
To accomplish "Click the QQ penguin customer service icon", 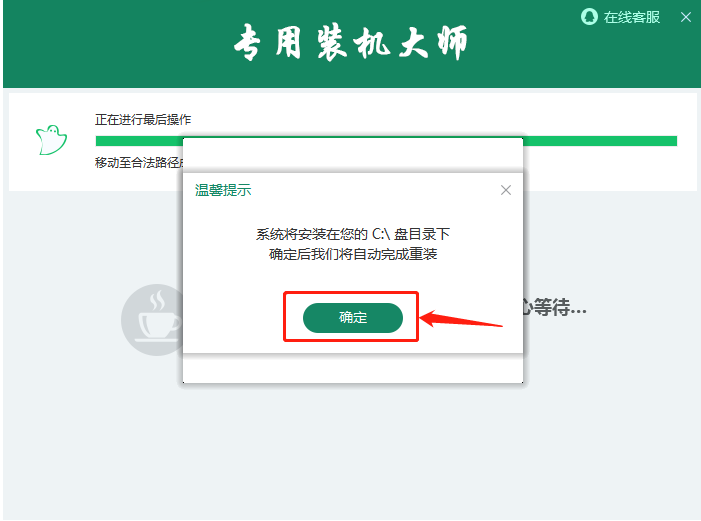I will click(x=589, y=17).
